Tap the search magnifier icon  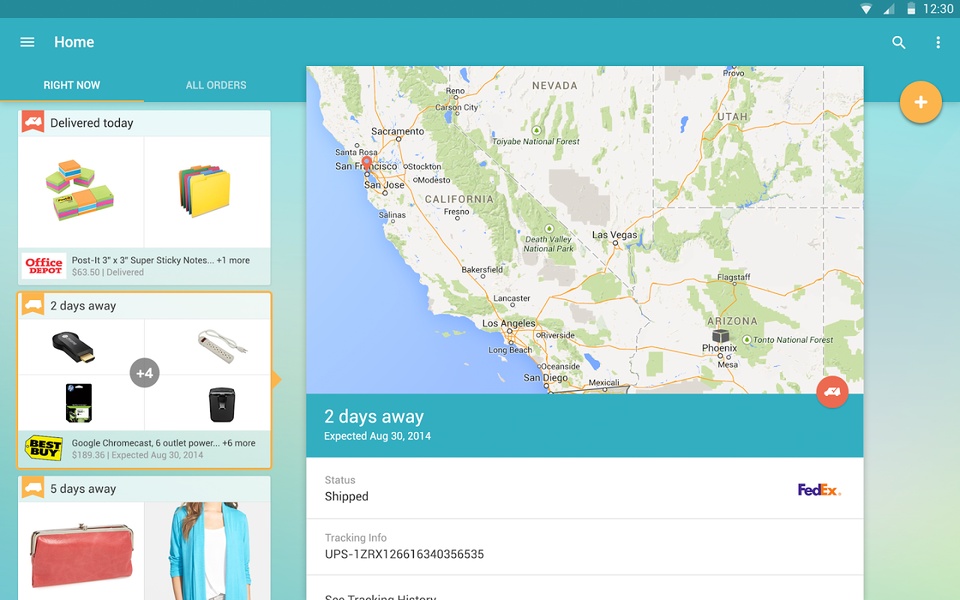pyautogui.click(x=898, y=42)
